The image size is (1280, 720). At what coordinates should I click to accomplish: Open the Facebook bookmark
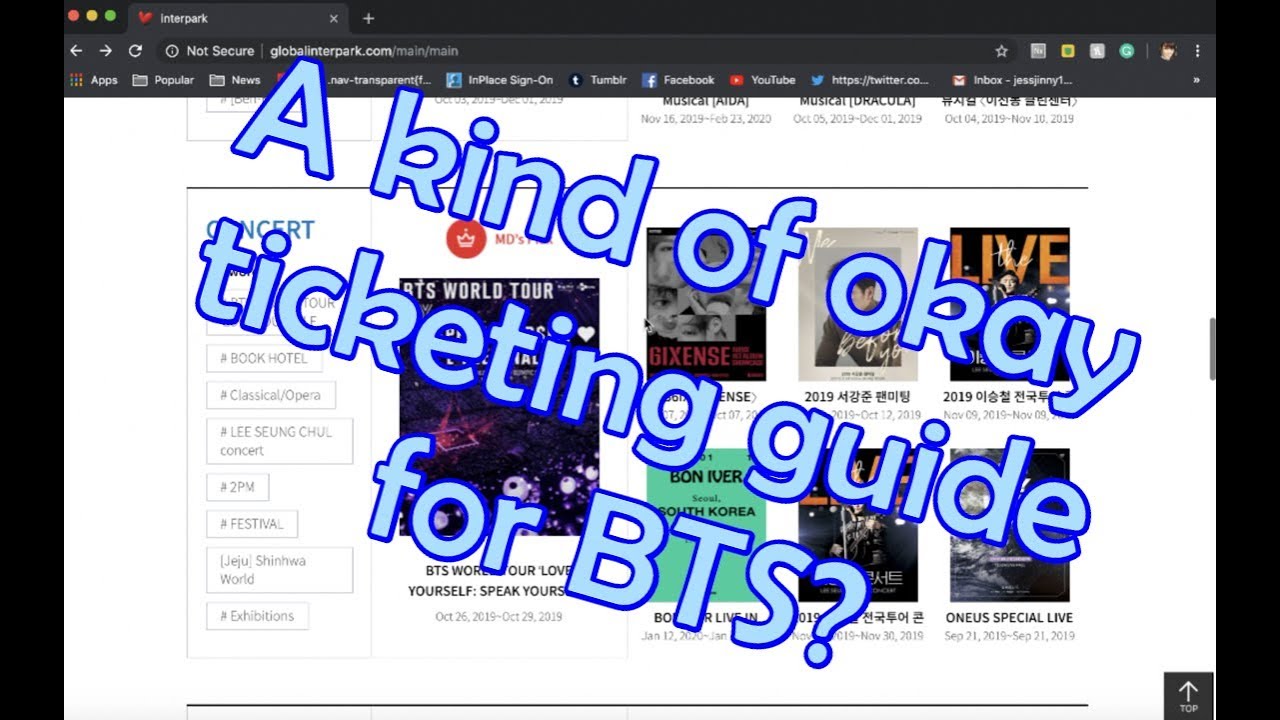678,80
